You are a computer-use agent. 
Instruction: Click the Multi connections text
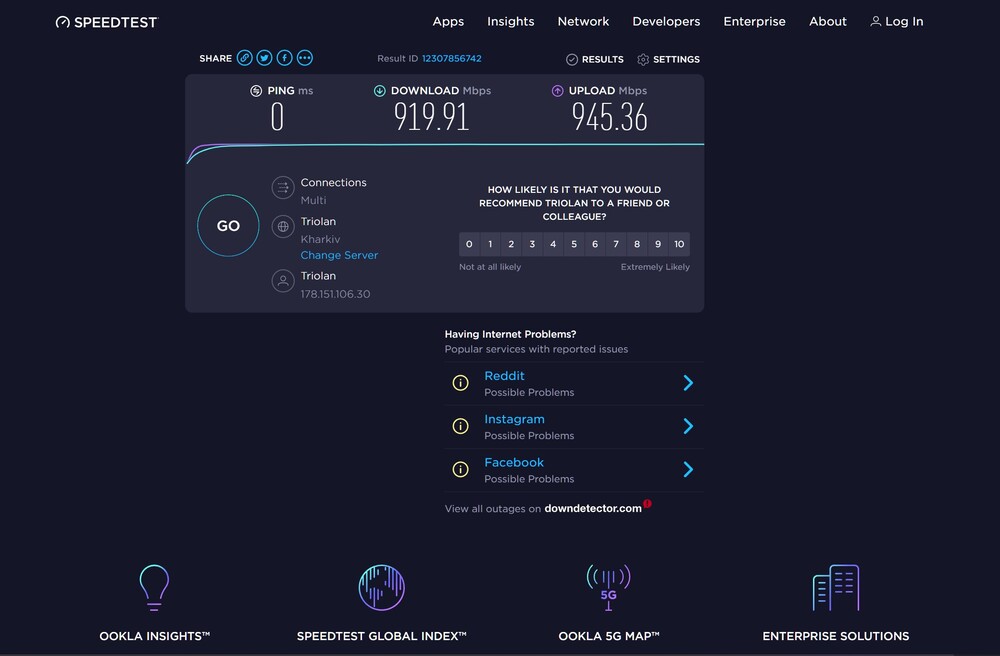click(313, 200)
